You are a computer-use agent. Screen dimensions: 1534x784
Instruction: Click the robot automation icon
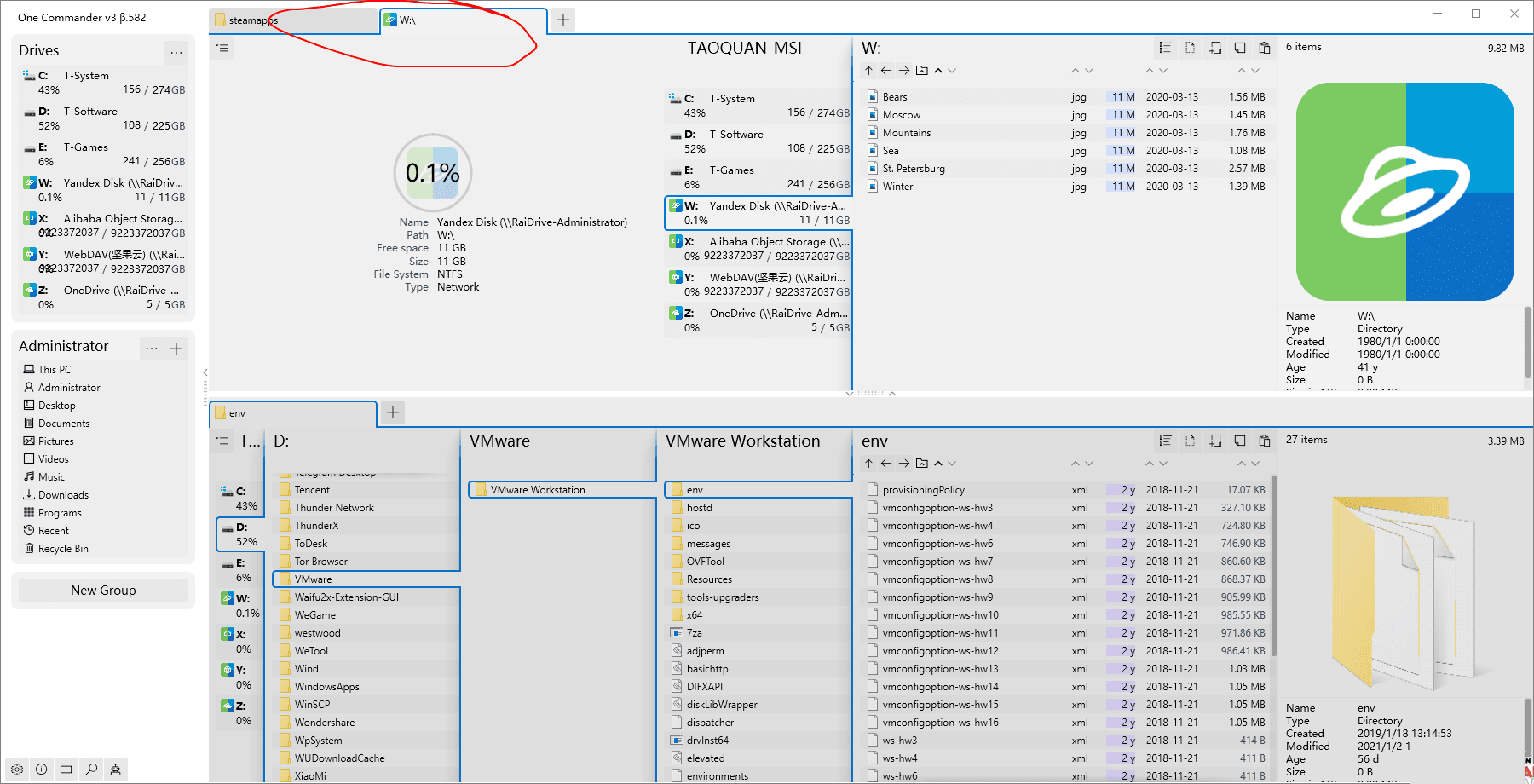[x=116, y=770]
